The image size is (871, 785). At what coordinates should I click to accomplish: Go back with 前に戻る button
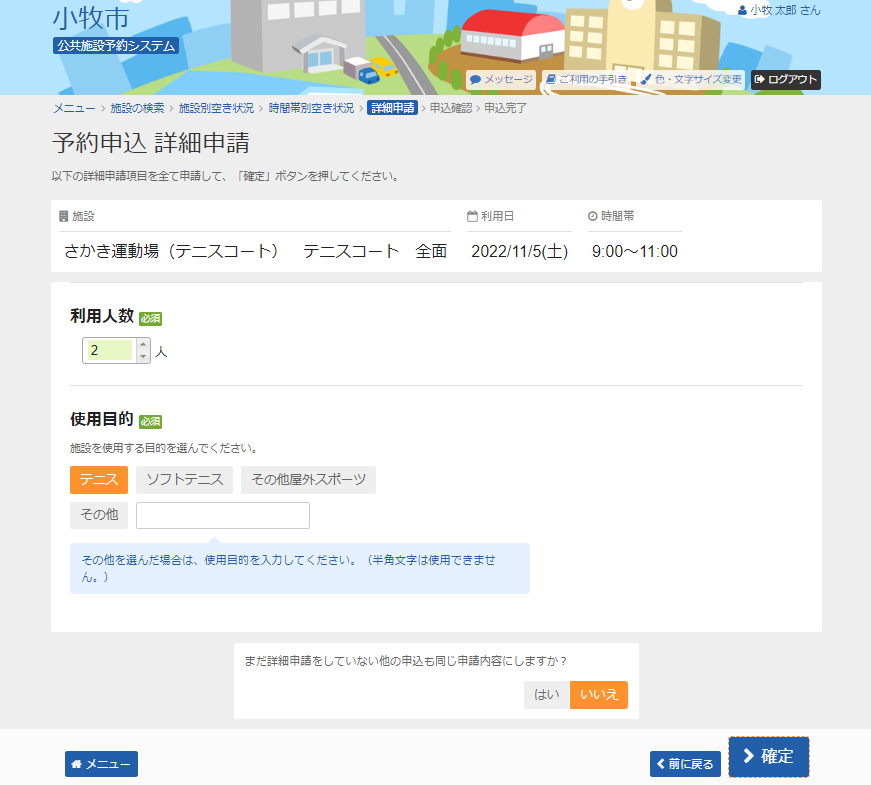[x=685, y=764]
